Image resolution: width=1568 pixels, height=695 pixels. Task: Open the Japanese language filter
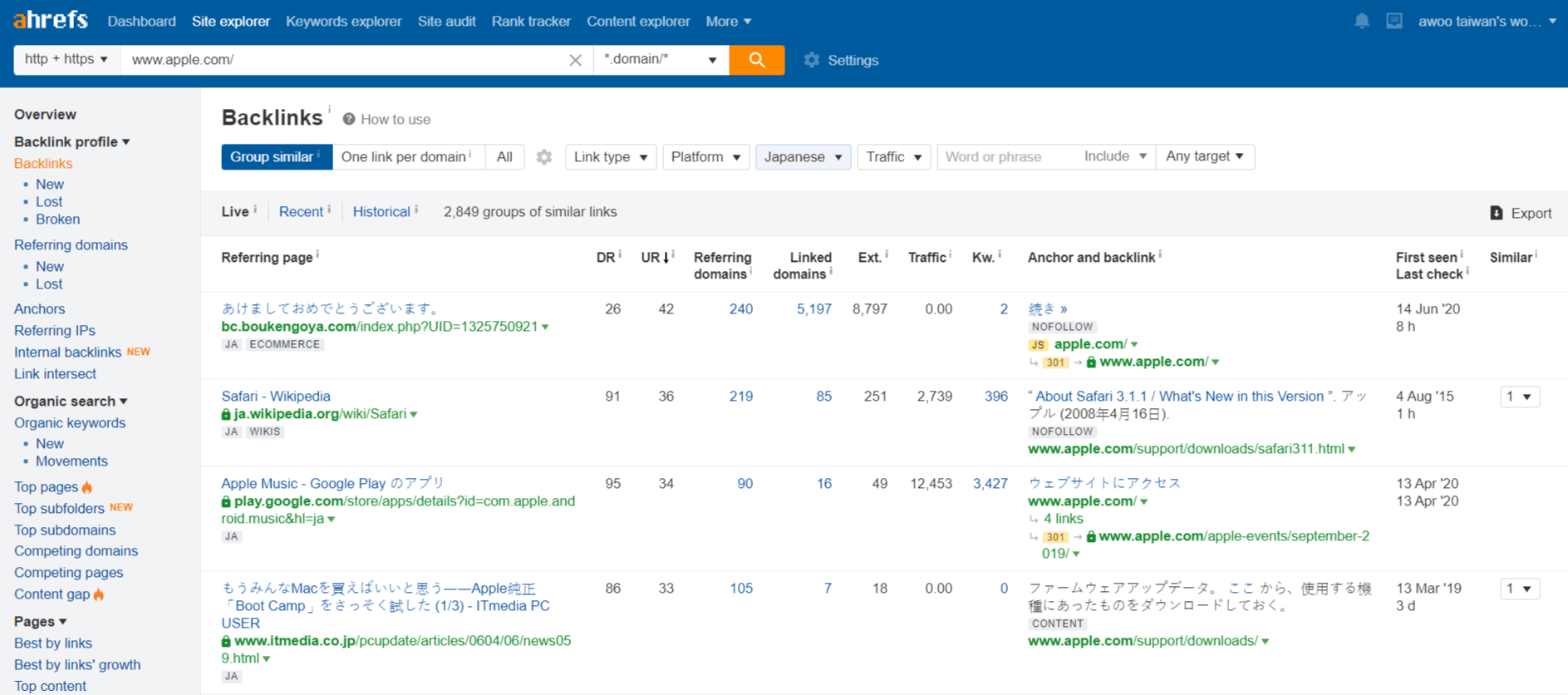(803, 157)
